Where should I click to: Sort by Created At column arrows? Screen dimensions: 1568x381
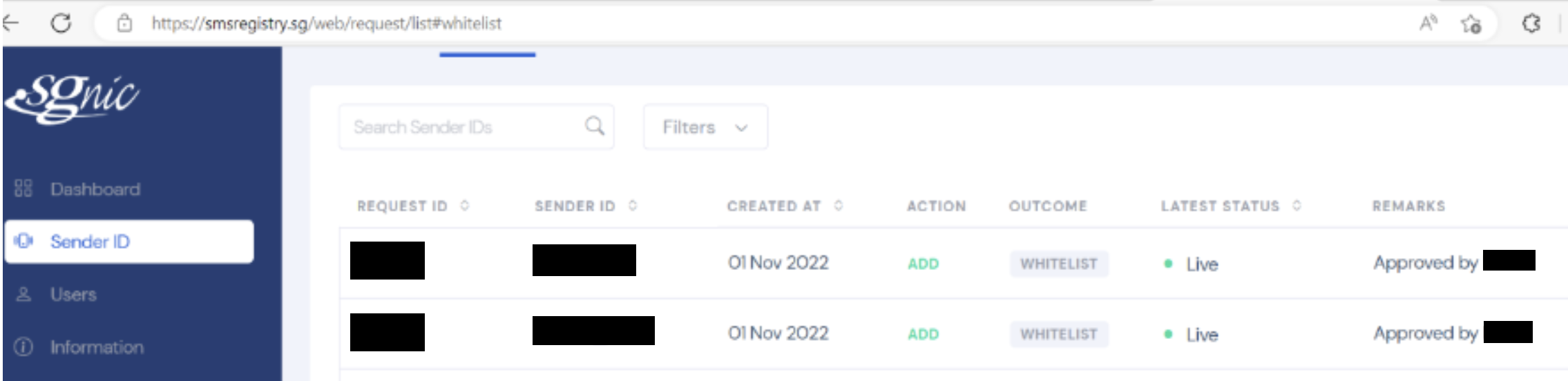click(x=839, y=206)
